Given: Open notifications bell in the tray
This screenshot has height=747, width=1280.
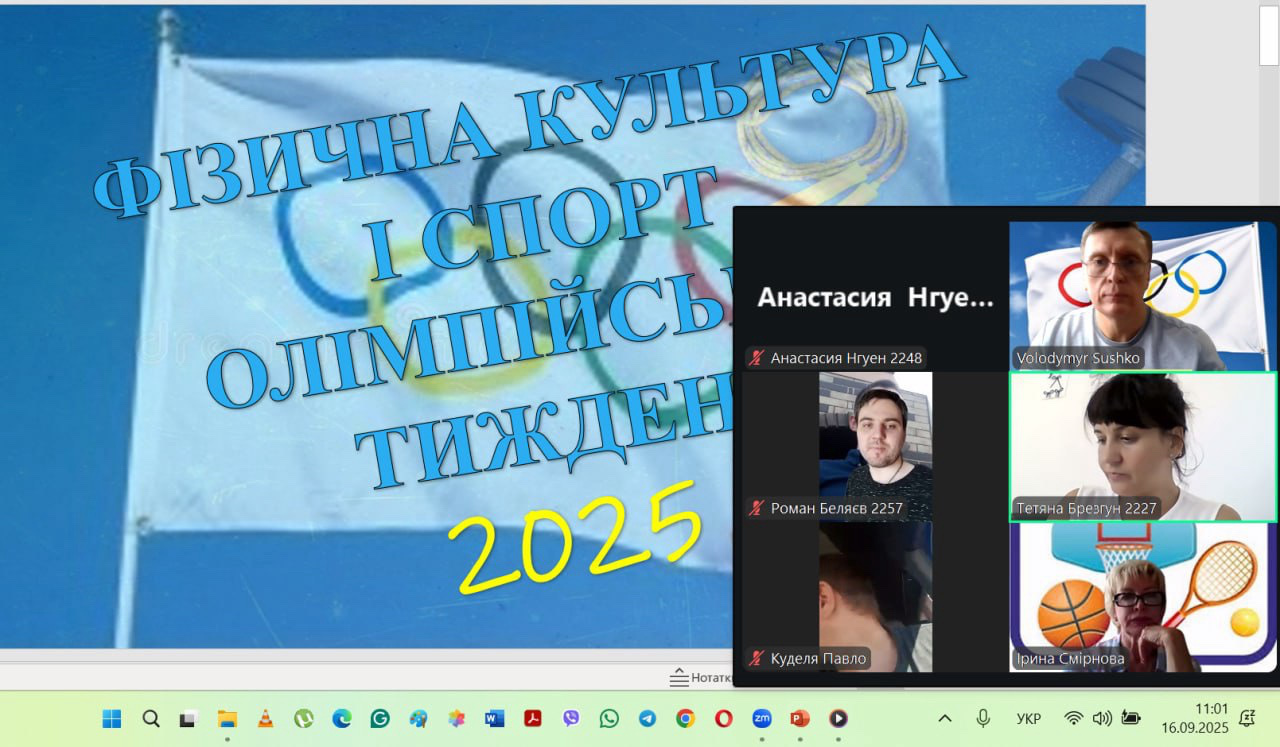Looking at the screenshot, I should click(1247, 718).
